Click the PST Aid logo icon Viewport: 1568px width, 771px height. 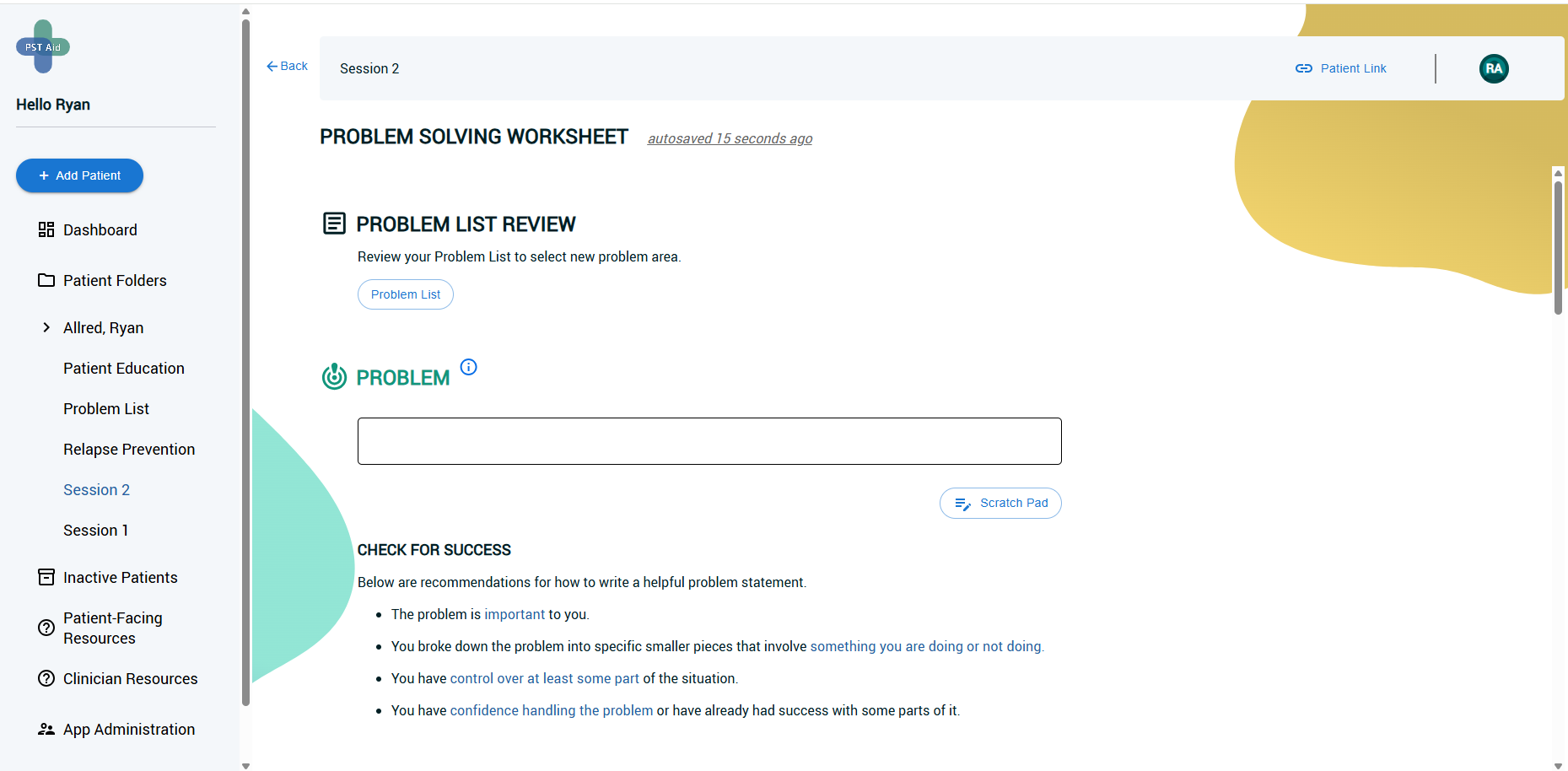point(43,46)
